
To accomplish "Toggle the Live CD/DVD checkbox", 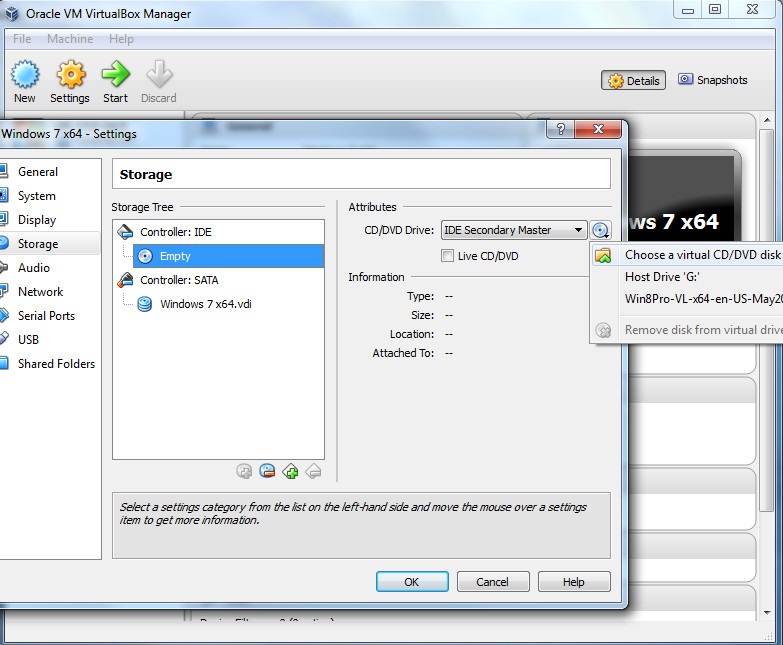I will click(x=447, y=256).
